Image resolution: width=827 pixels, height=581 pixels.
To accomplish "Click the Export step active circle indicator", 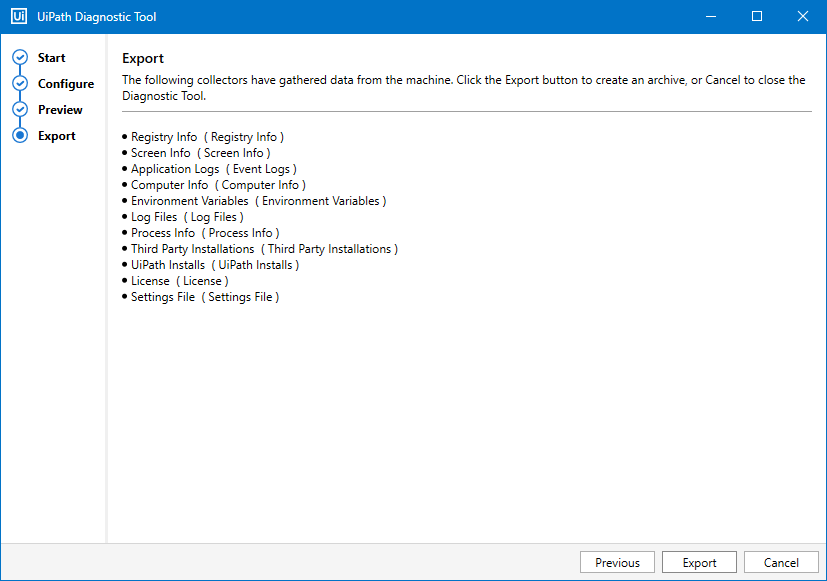I will pyautogui.click(x=20, y=136).
